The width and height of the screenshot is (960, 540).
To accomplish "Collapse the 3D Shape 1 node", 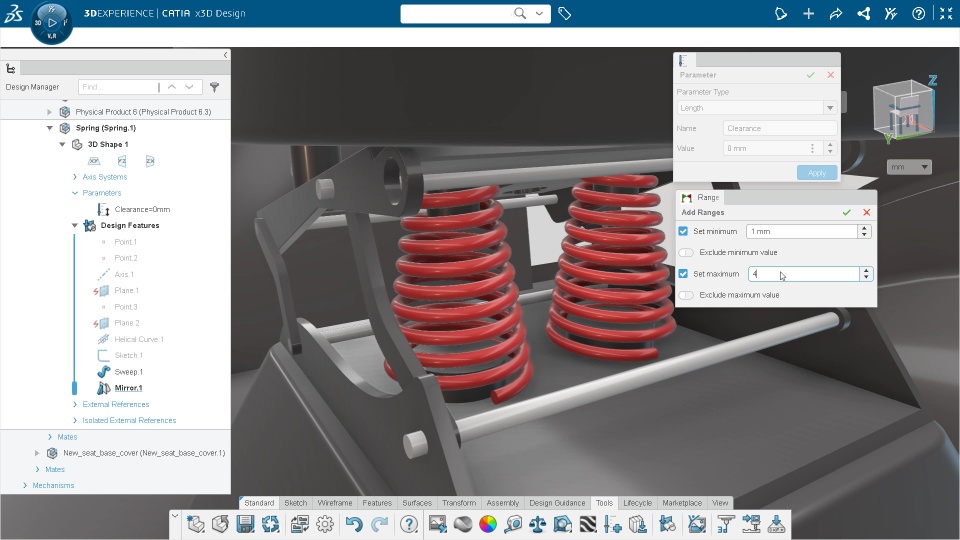I will click(x=62, y=144).
